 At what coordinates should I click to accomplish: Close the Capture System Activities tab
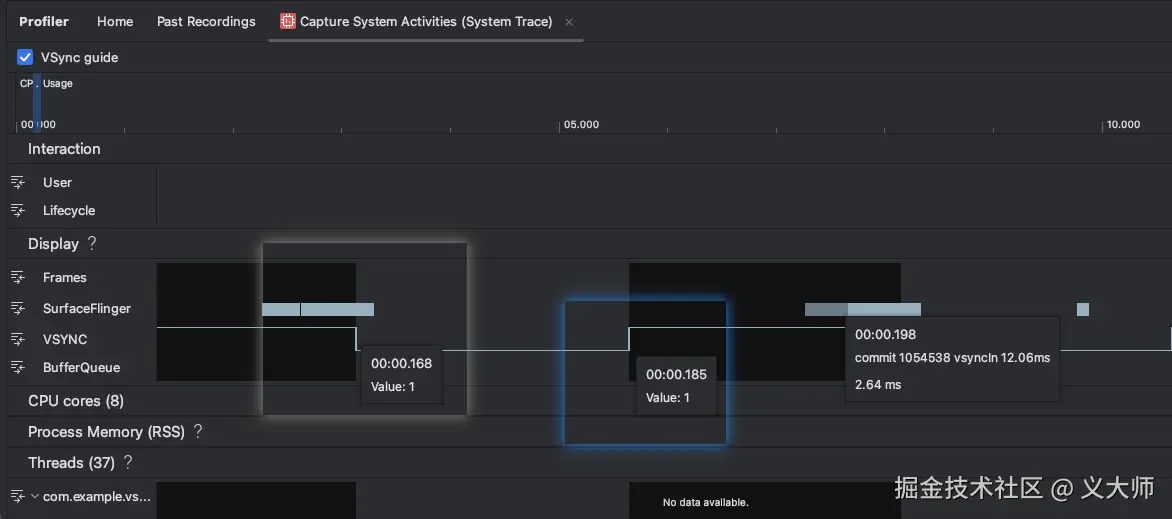tap(569, 22)
